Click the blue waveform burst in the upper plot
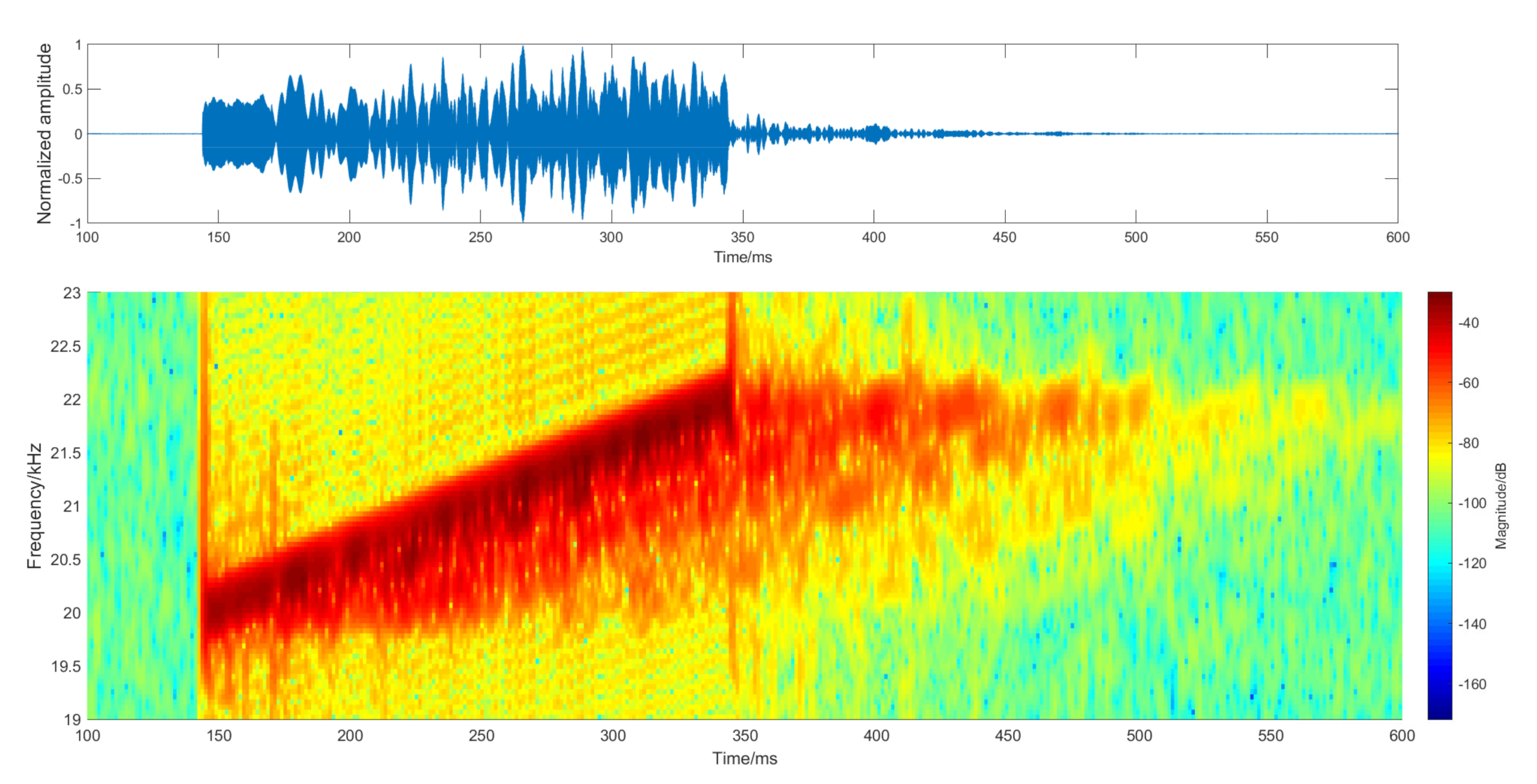The image size is (1537, 784). coord(466,134)
